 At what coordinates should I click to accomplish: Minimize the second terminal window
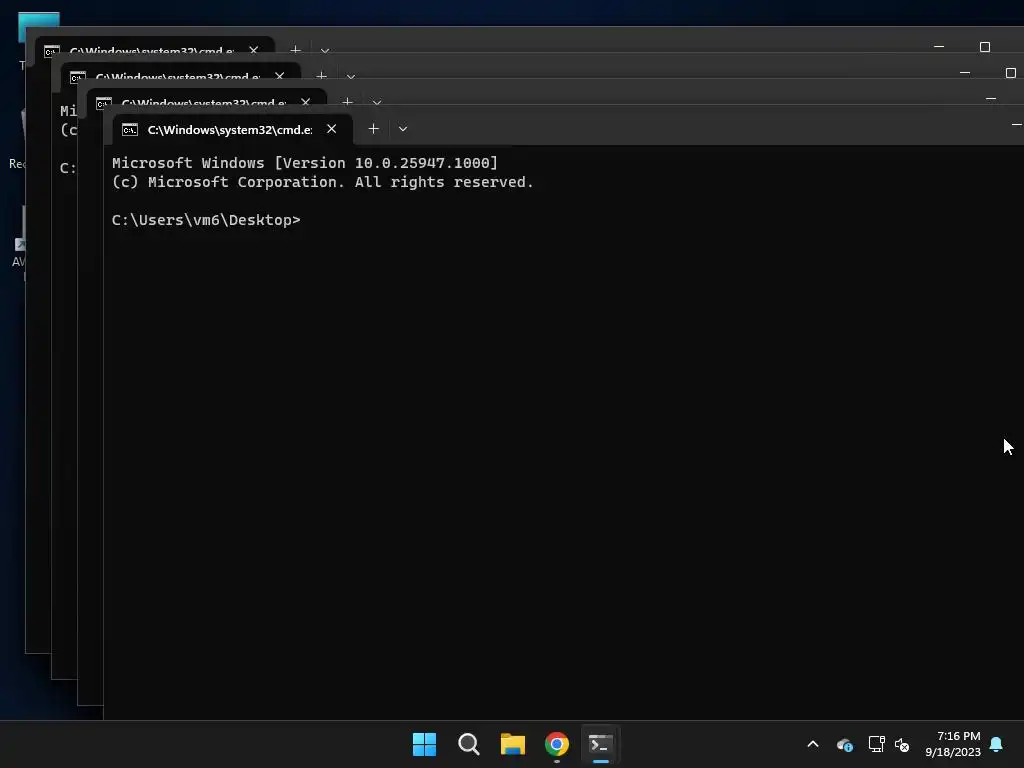tap(991, 98)
